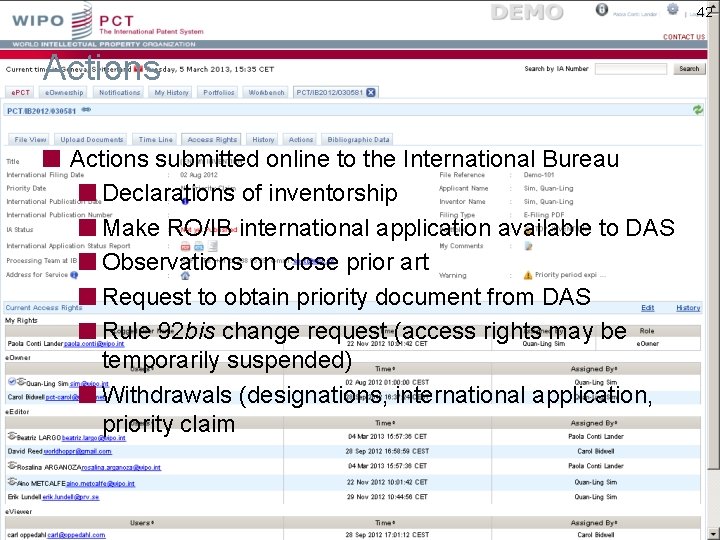Screen dimensions: 720x540
Task: Click the Search button
Action: [x=689, y=69]
